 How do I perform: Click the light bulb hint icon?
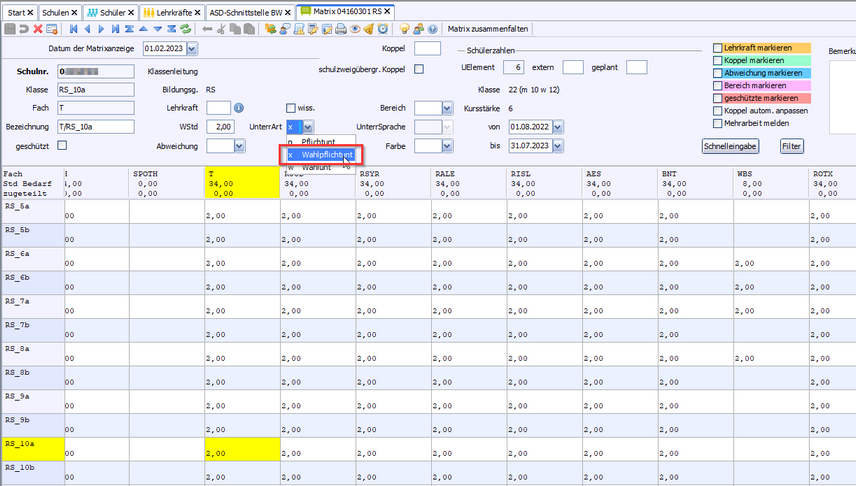(x=404, y=29)
